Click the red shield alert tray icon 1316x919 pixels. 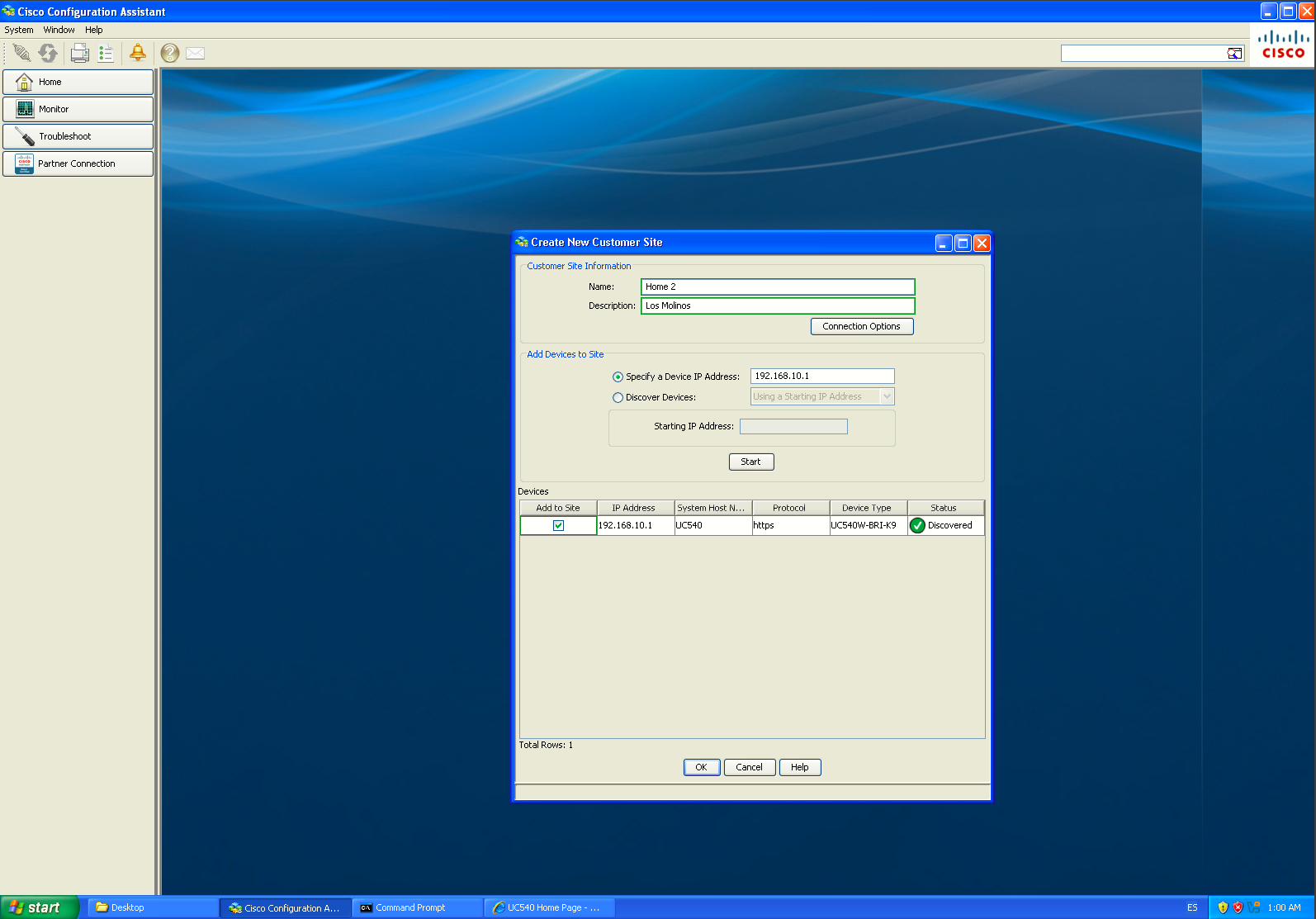pos(1238,907)
